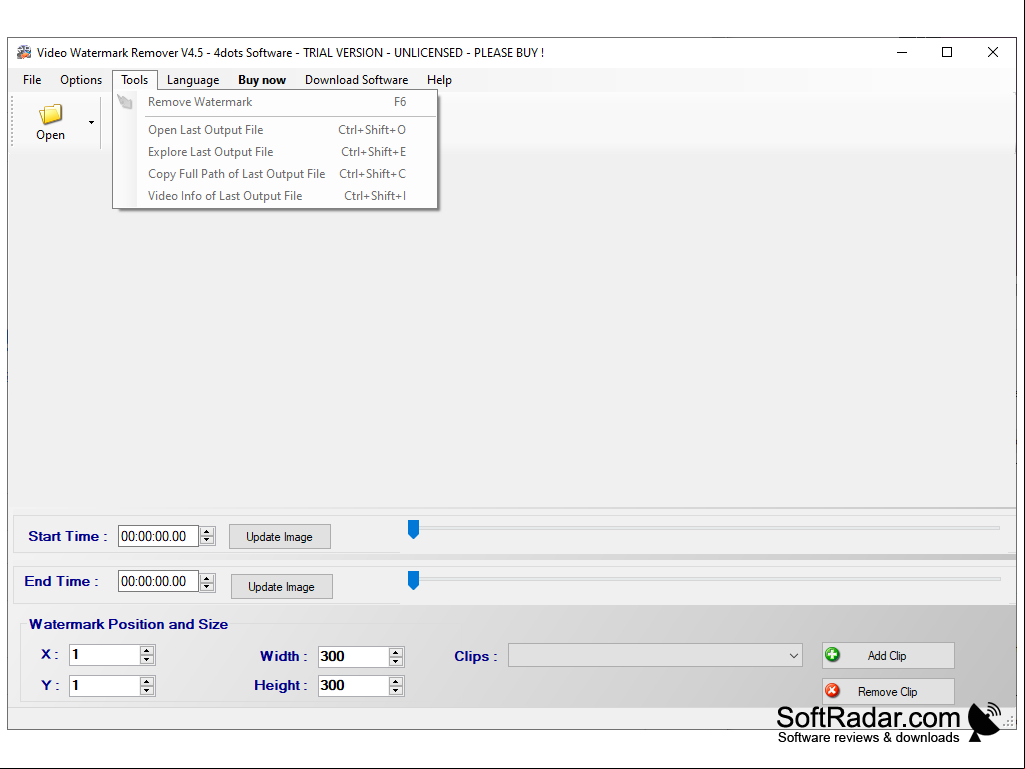Image resolution: width=1025 pixels, height=769 pixels.
Task: Expand the Open button dropdown arrow
Action: (x=92, y=122)
